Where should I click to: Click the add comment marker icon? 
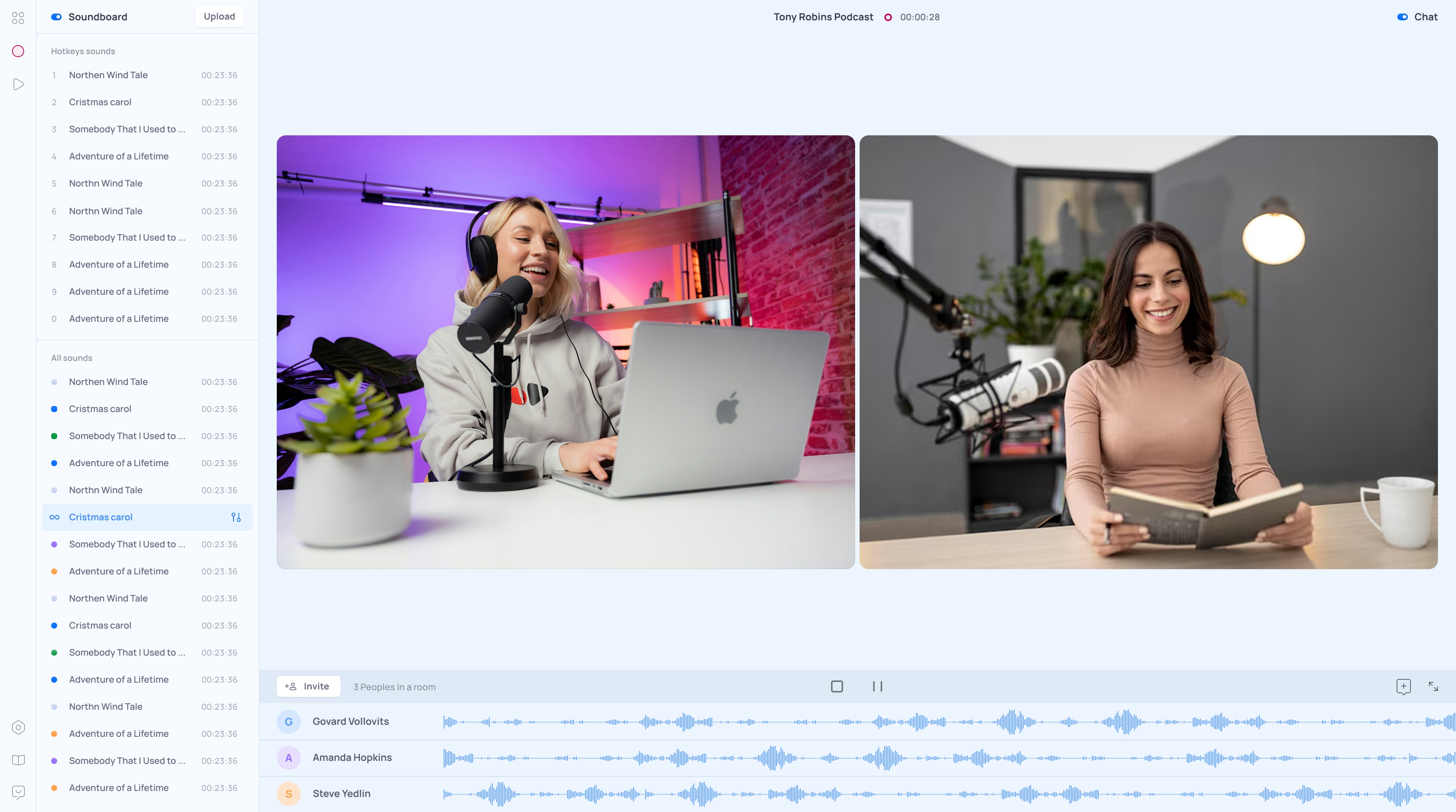(x=1403, y=686)
